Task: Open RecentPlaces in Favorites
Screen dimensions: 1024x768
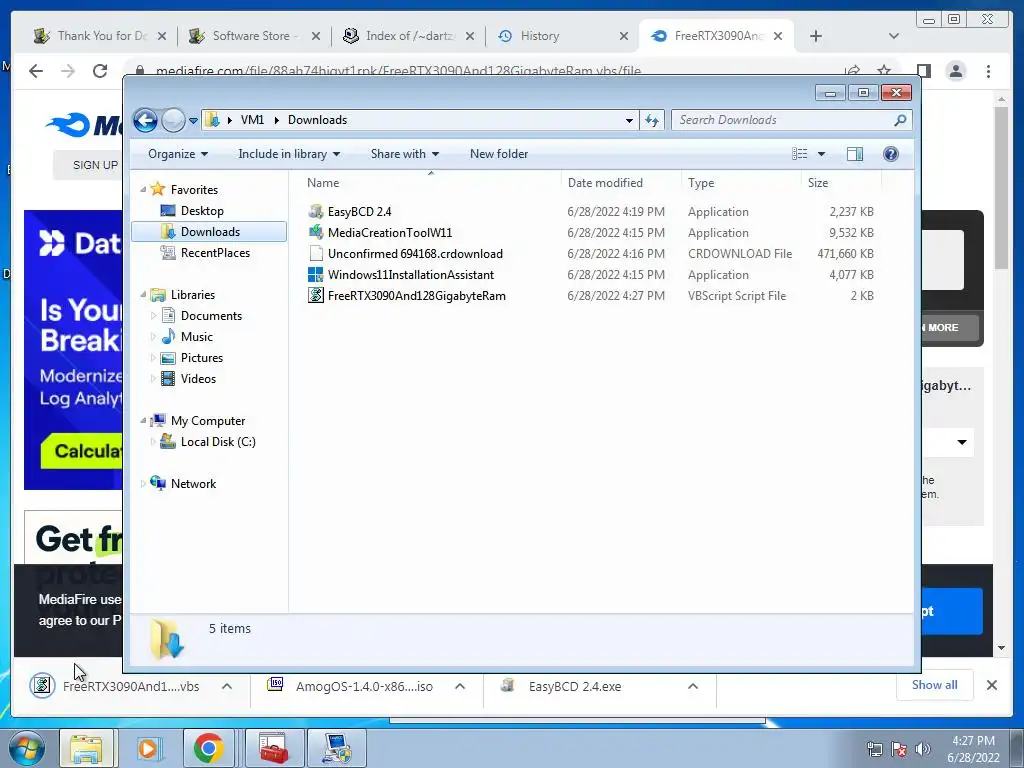Action: (215, 253)
